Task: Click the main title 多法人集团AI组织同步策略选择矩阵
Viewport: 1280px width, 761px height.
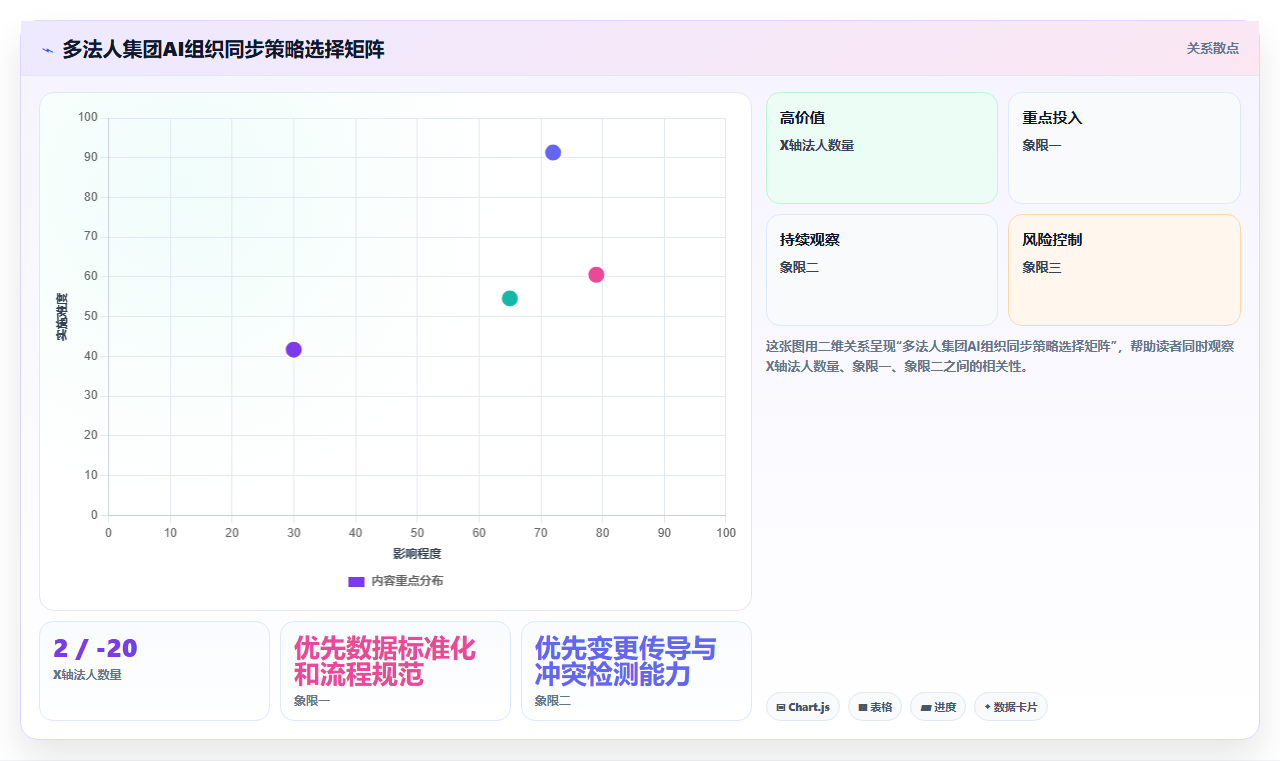Action: tap(223, 49)
